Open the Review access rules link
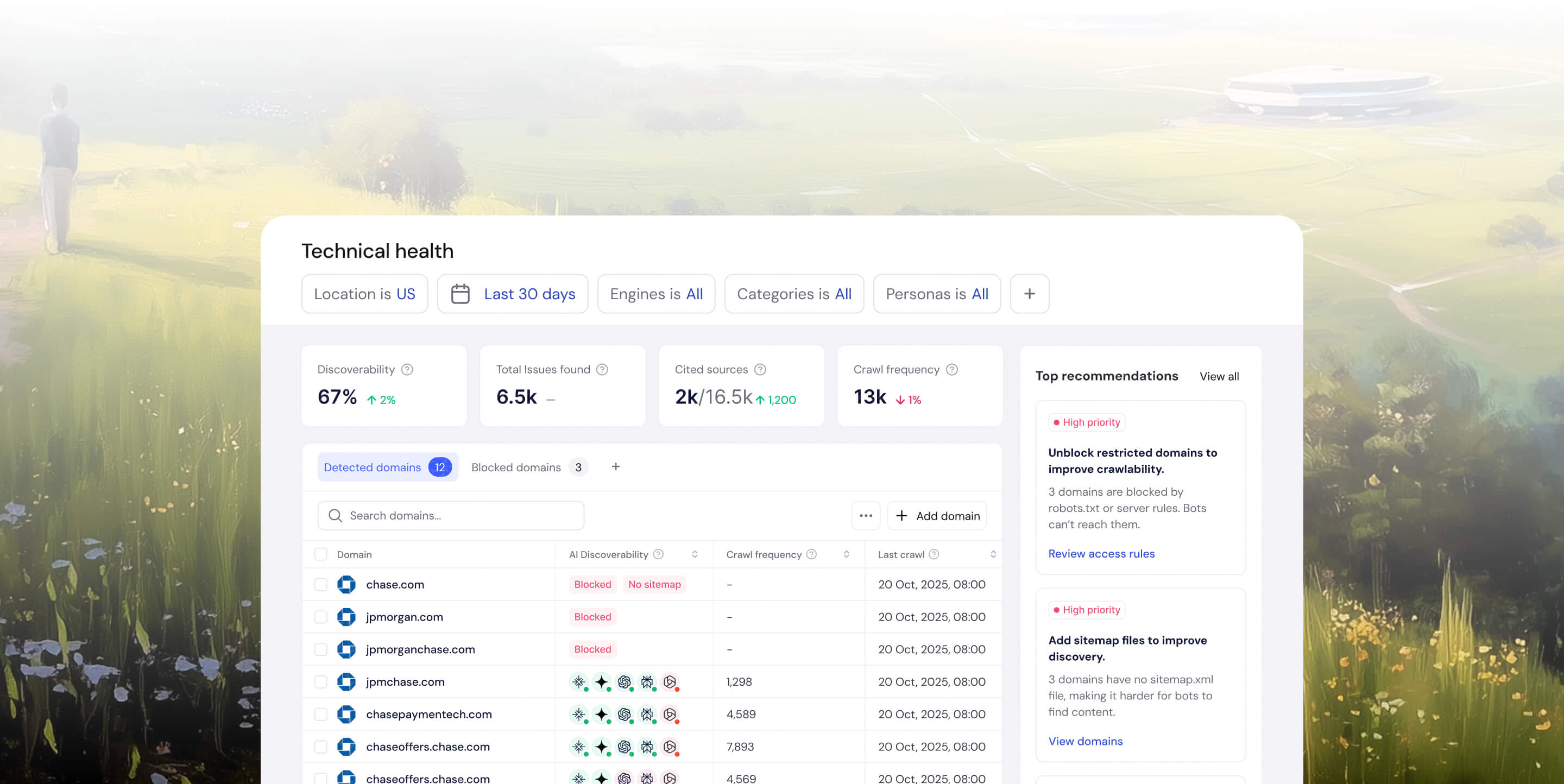 1101,553
